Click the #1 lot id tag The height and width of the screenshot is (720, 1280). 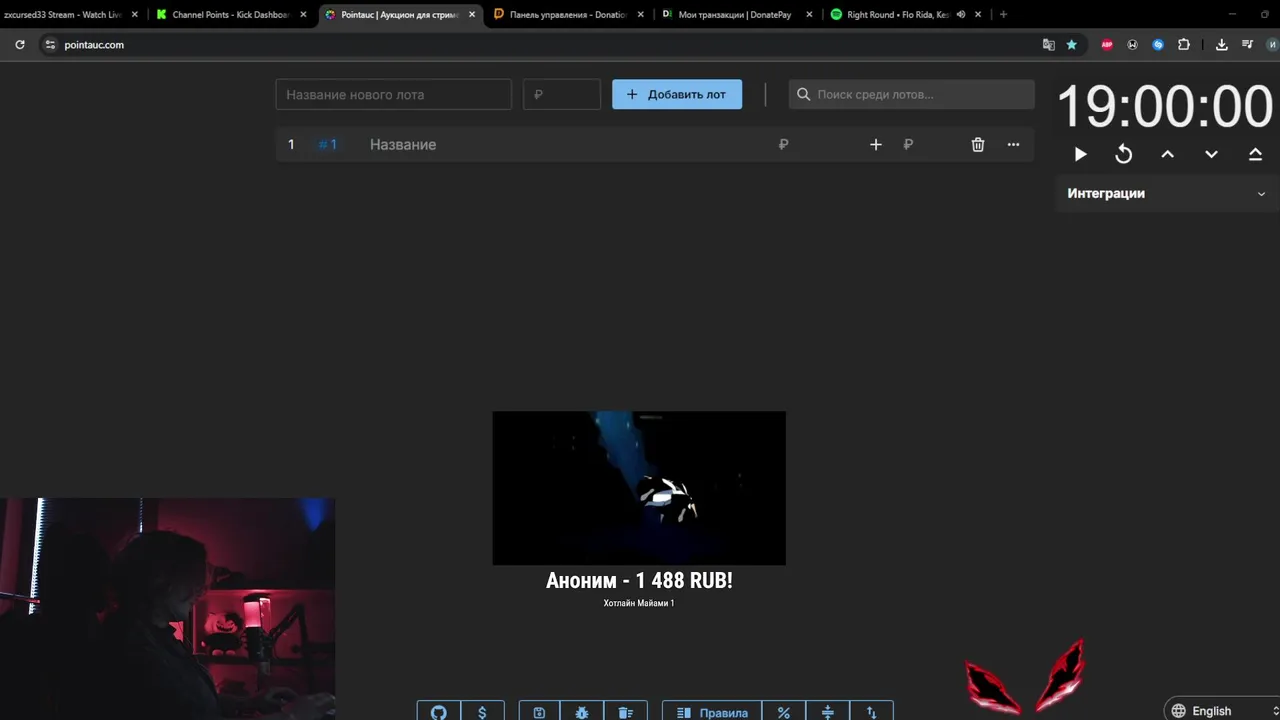[327, 144]
